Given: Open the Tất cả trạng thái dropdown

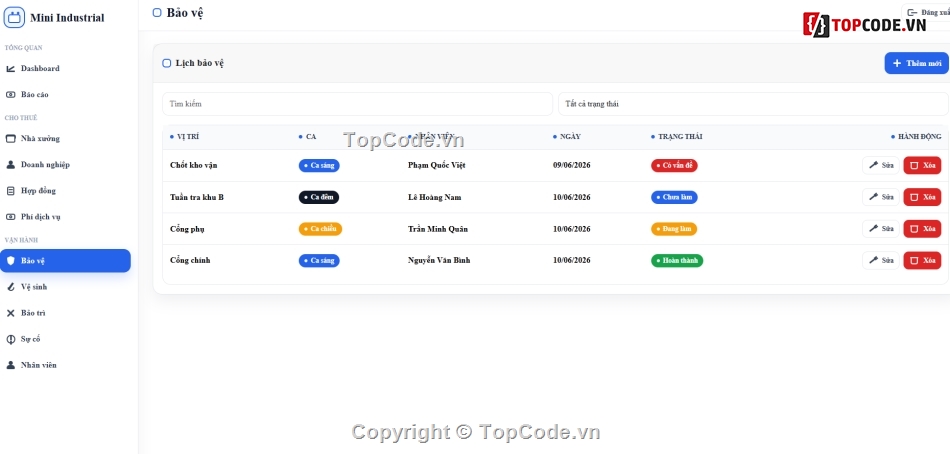Looking at the screenshot, I should pyautogui.click(x=753, y=104).
